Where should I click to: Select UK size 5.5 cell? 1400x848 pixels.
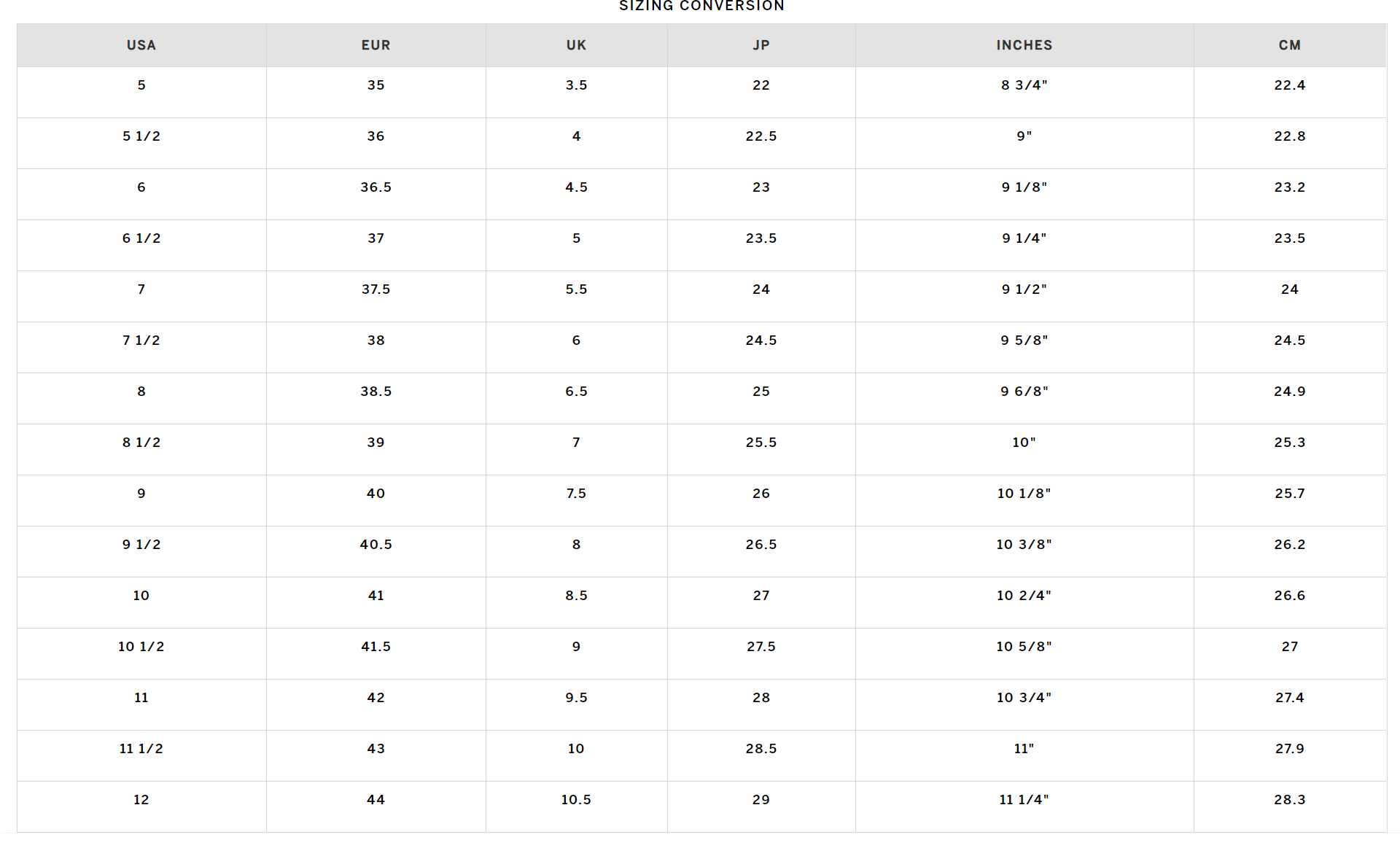click(x=576, y=289)
